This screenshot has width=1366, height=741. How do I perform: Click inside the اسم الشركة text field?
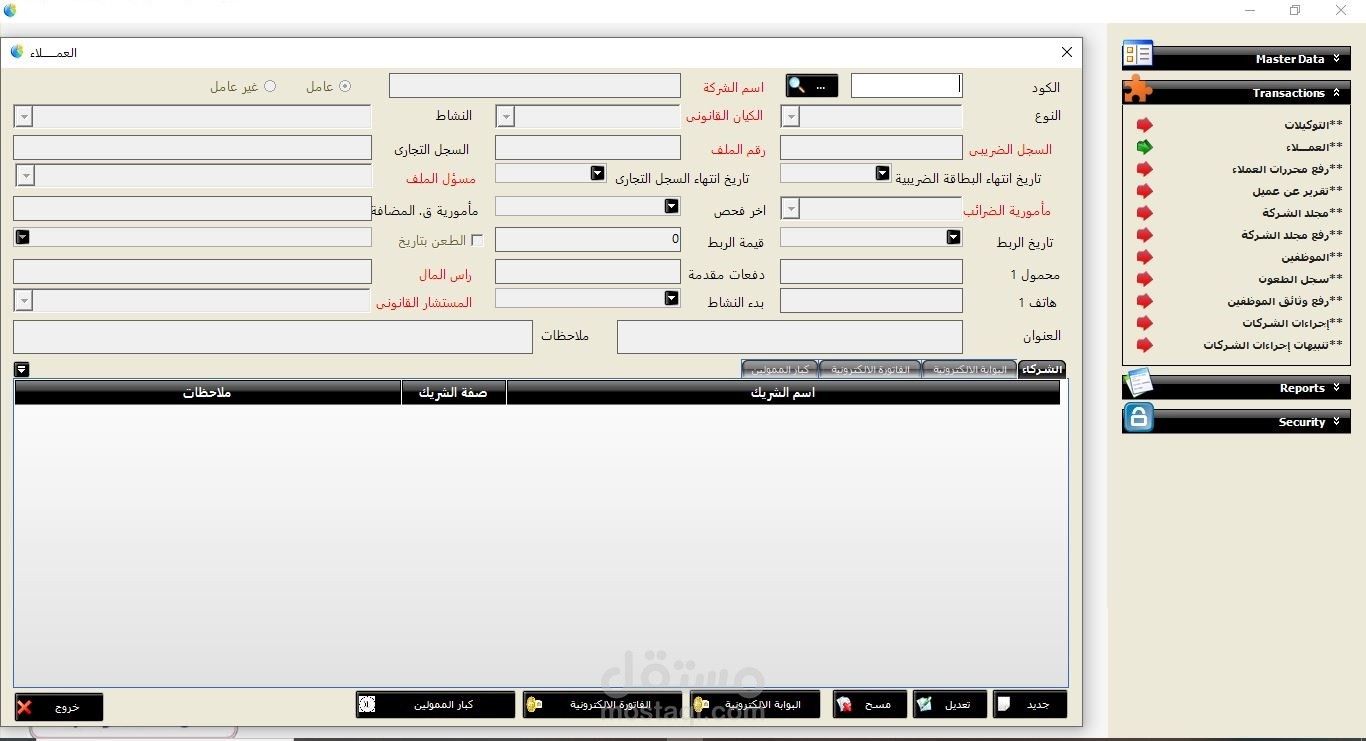pyautogui.click(x=534, y=85)
